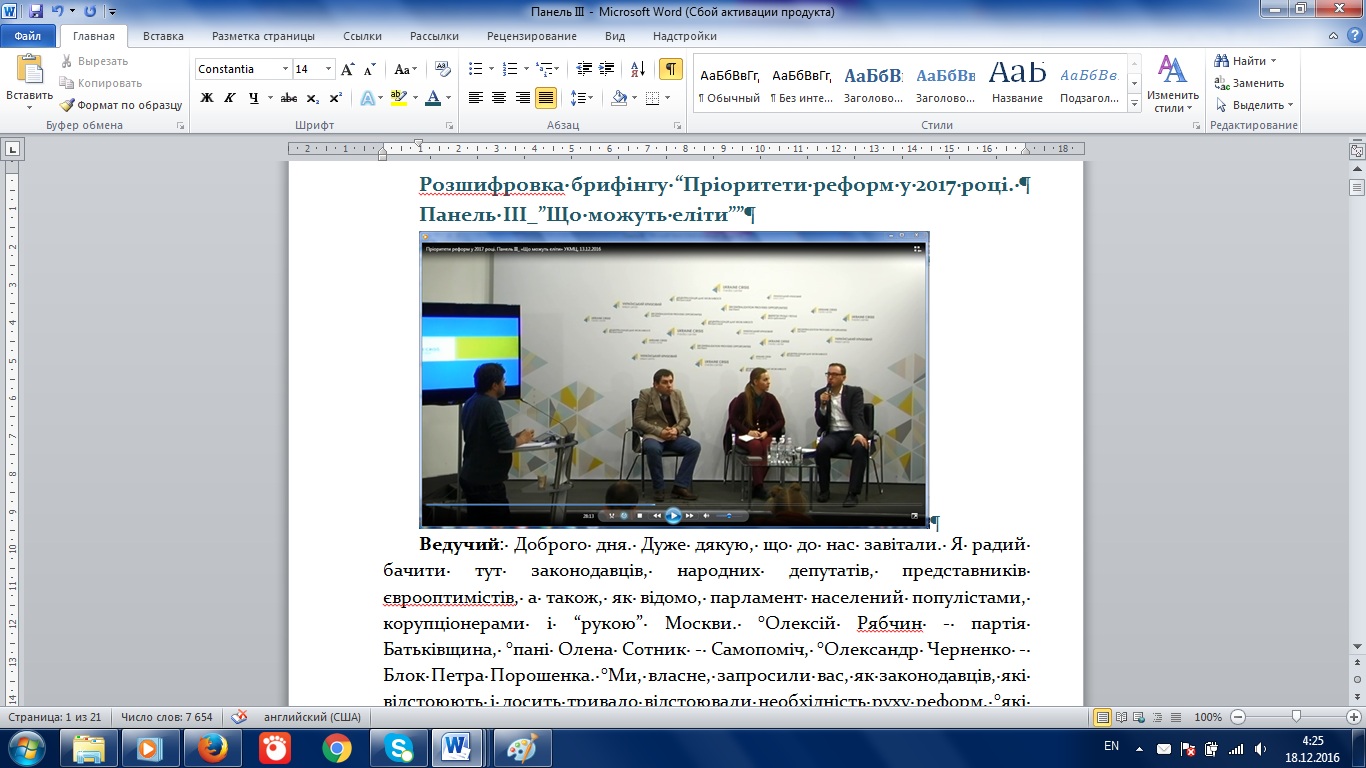The image size is (1366, 768).
Task: Expand the Найти dropdown arrow
Action: 1275,61
